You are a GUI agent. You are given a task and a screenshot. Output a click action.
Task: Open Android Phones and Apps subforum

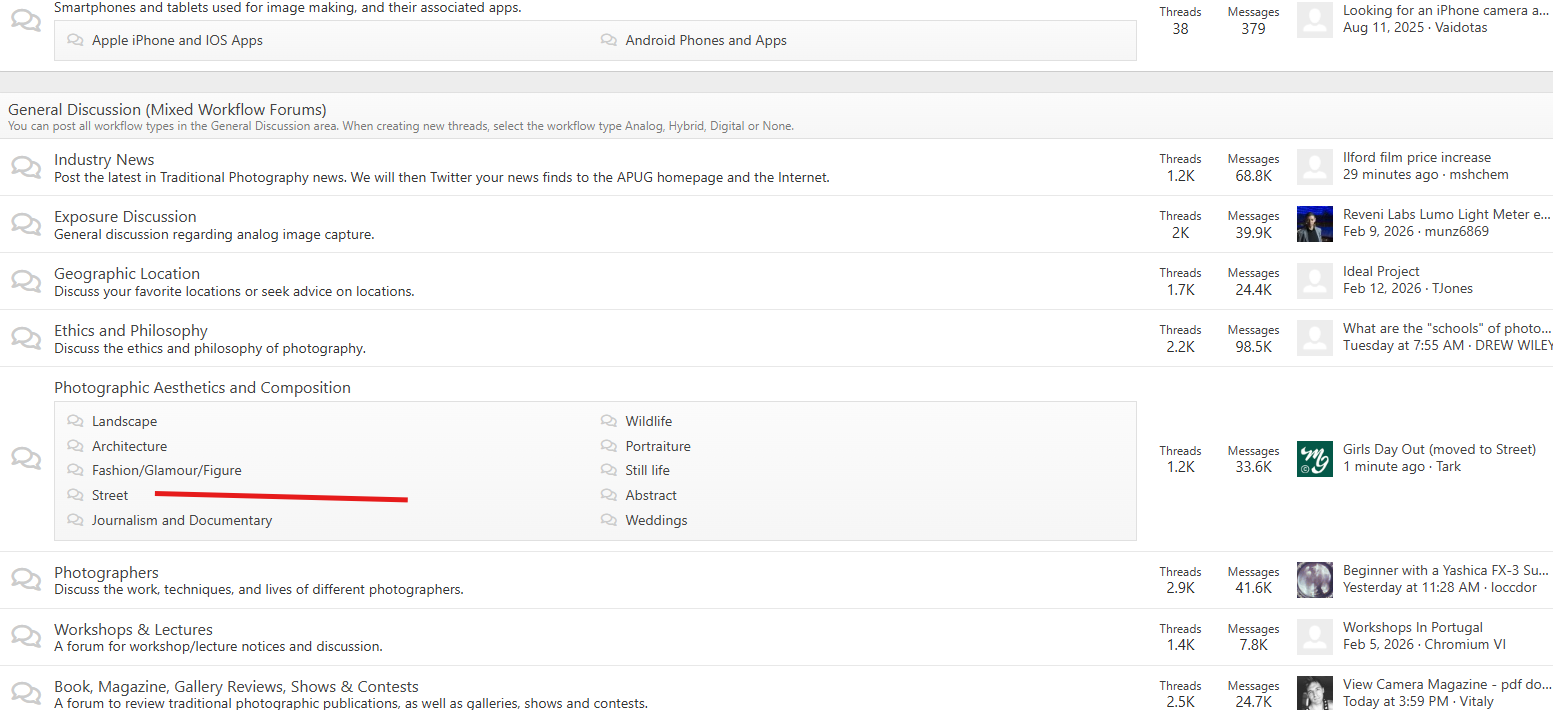[x=705, y=41]
